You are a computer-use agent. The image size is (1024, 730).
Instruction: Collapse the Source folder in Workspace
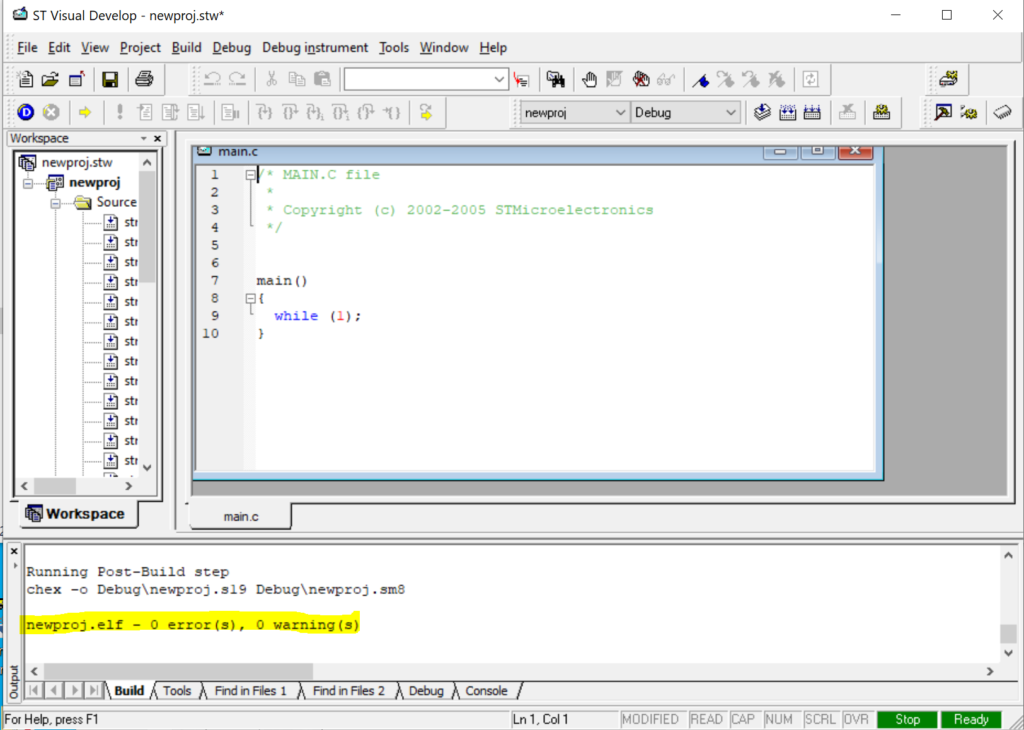(x=57, y=202)
